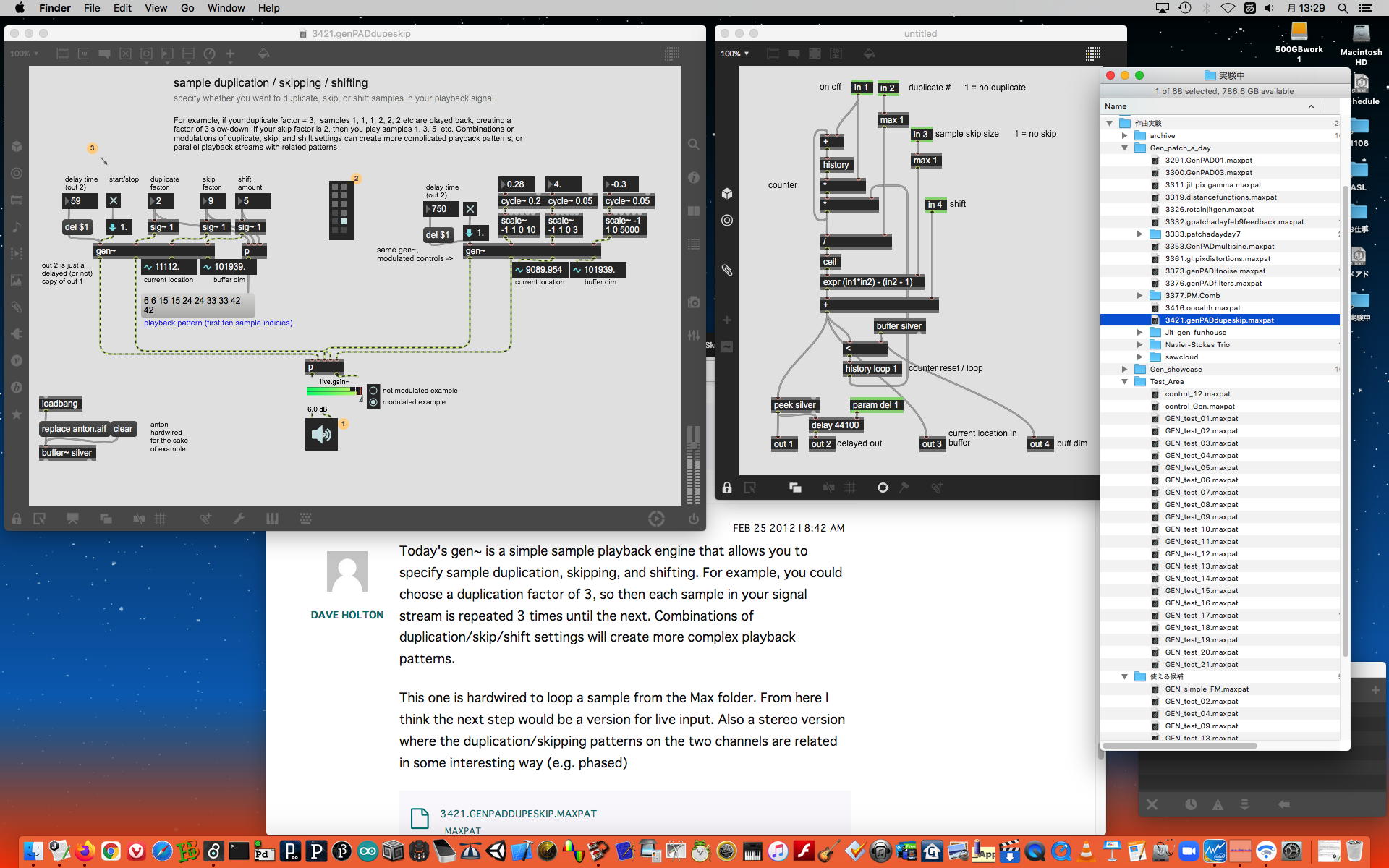
Task: Toggle the X box beside delay time 750
Action: click(x=470, y=209)
